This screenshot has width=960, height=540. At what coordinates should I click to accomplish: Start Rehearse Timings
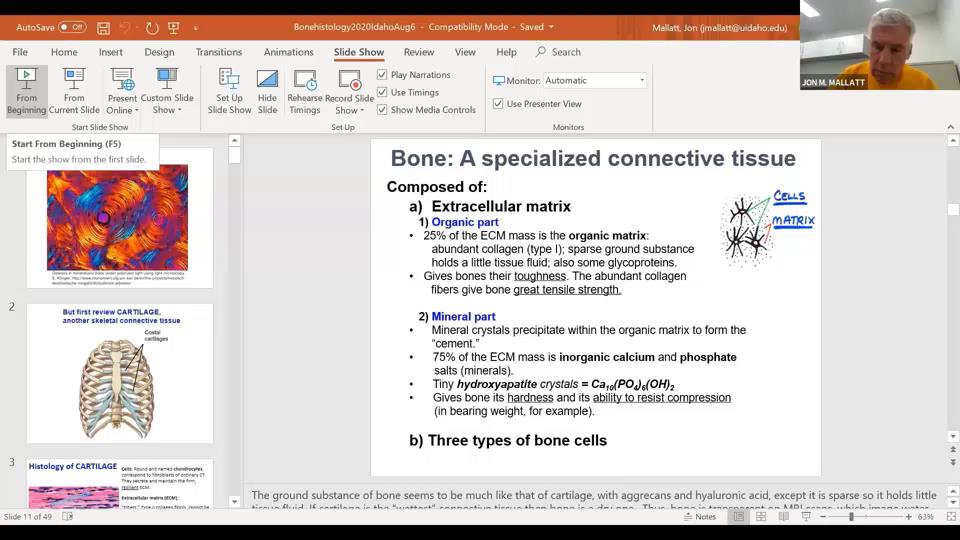click(x=305, y=91)
